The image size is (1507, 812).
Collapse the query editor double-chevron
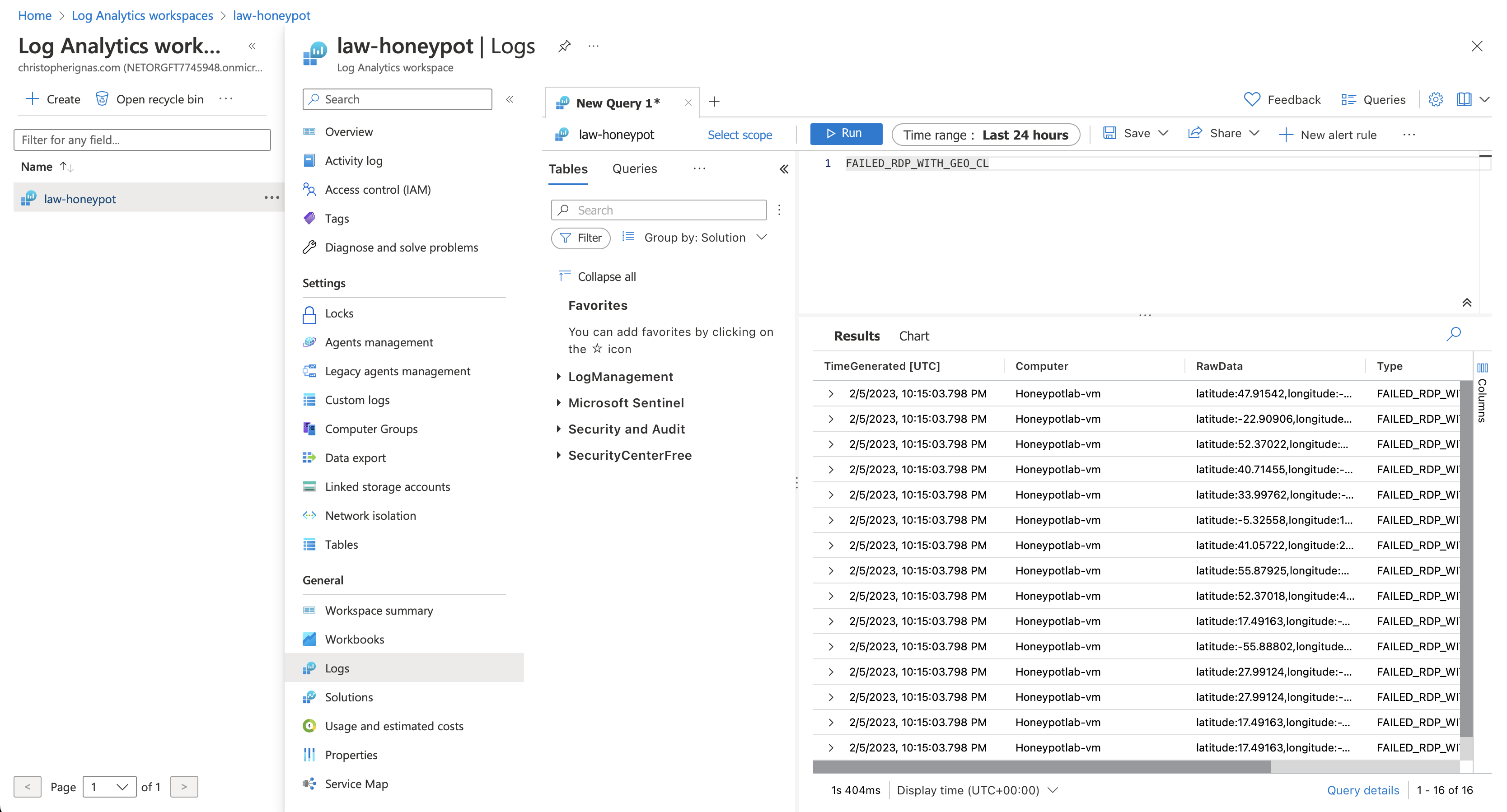(x=1467, y=303)
